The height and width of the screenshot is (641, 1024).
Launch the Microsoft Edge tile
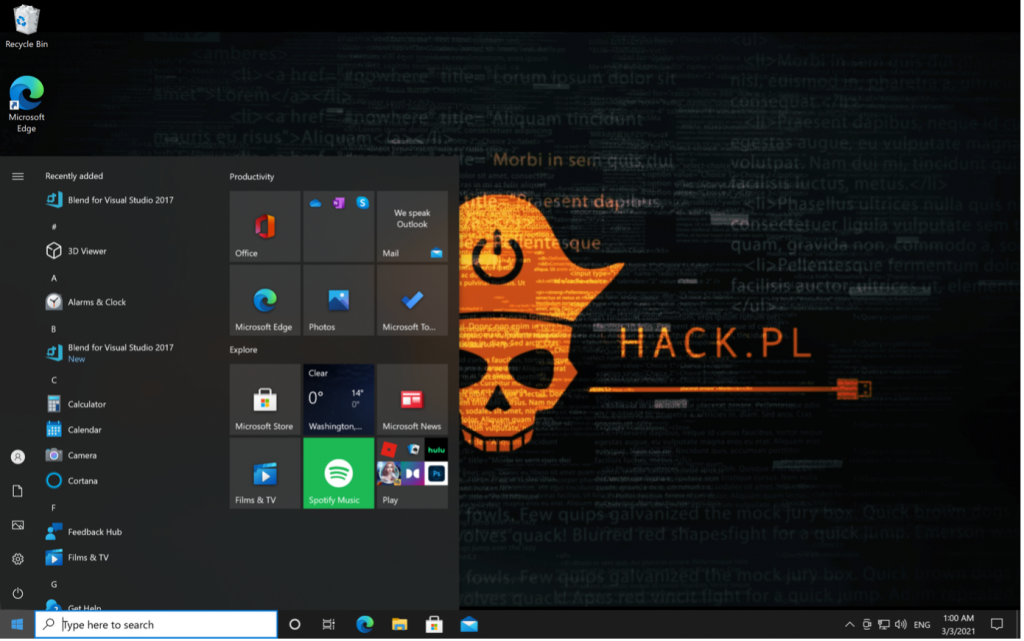(x=264, y=300)
